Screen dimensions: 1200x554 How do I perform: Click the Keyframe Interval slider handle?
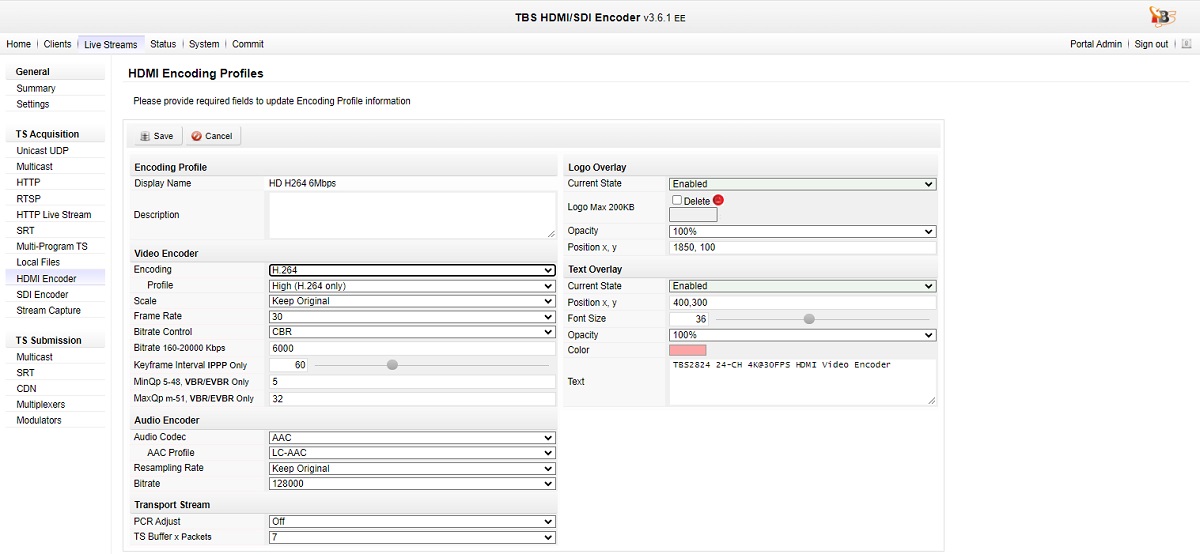coord(392,365)
